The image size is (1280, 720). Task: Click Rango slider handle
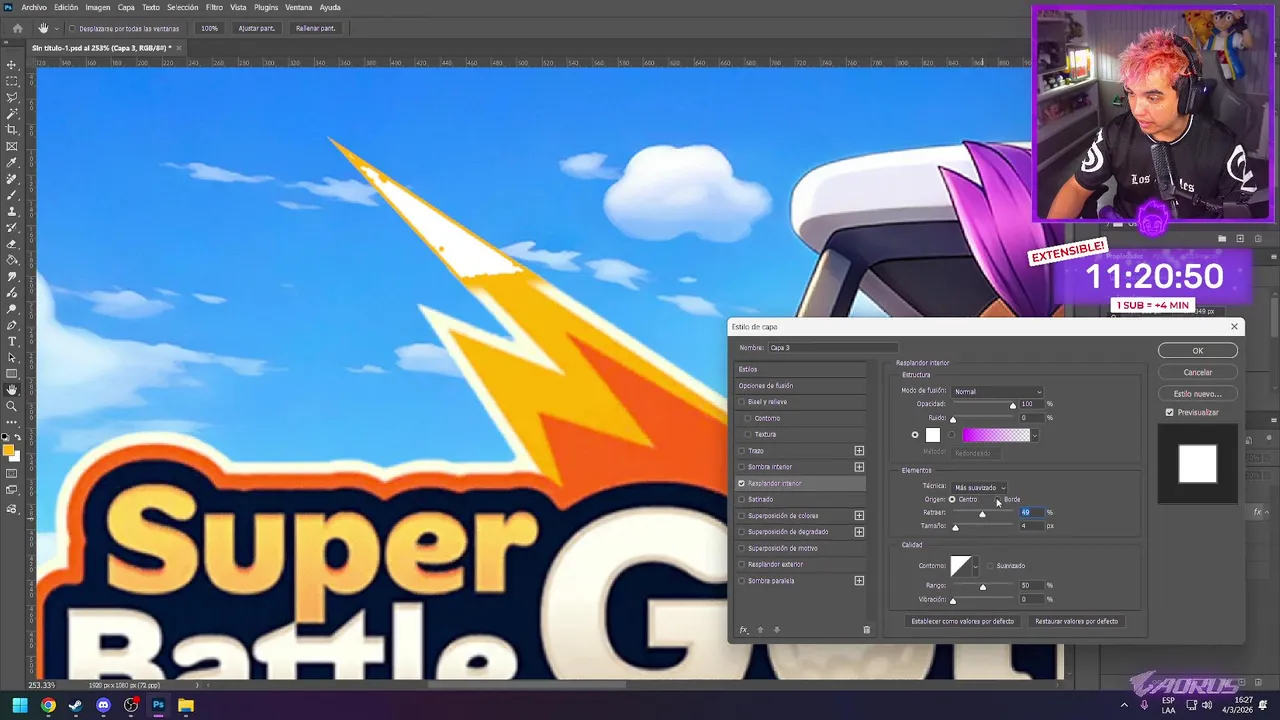(983, 586)
